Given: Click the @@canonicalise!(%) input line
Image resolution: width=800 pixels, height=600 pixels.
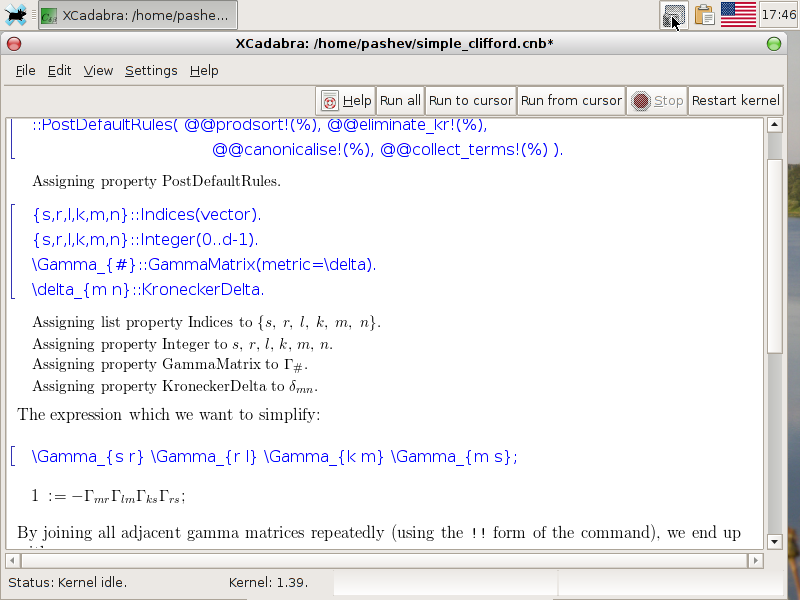Looking at the screenshot, I should [388, 149].
